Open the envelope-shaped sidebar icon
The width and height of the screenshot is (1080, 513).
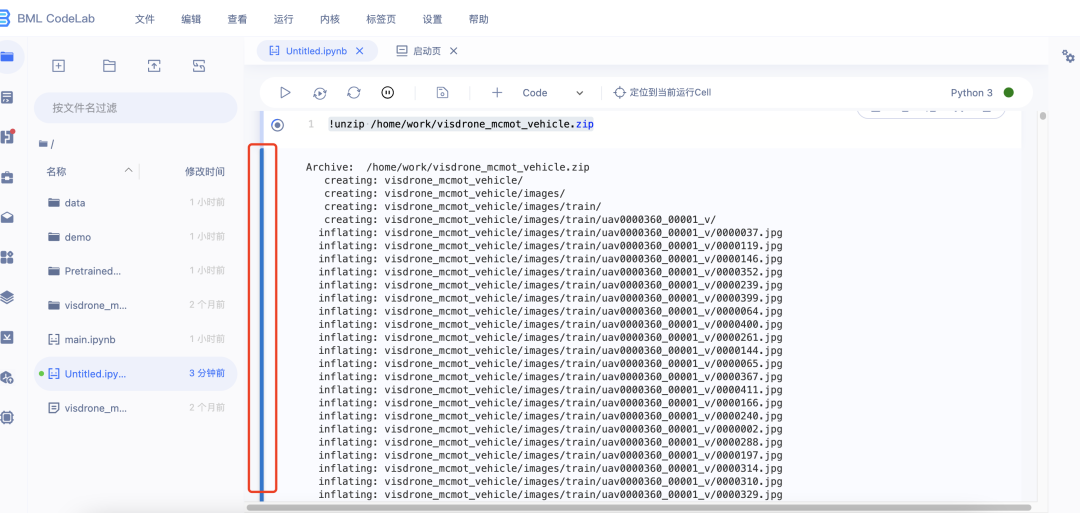tap(7, 218)
